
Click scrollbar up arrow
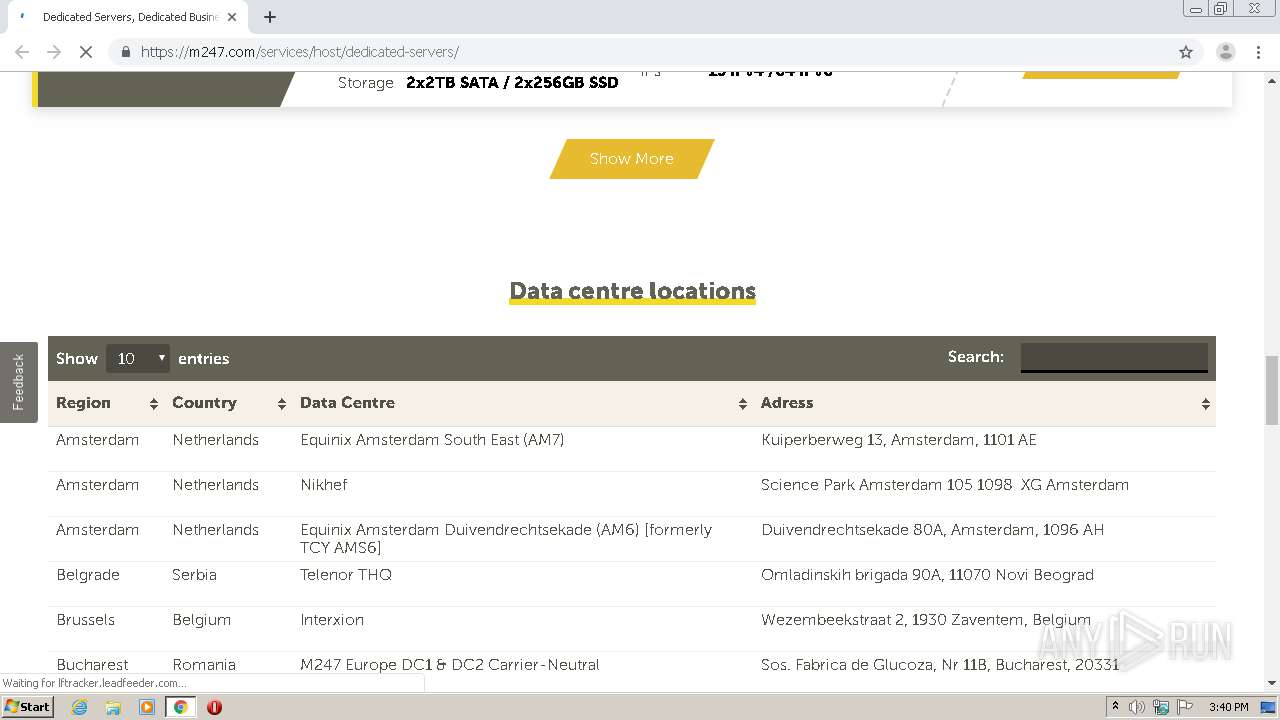click(x=1272, y=79)
